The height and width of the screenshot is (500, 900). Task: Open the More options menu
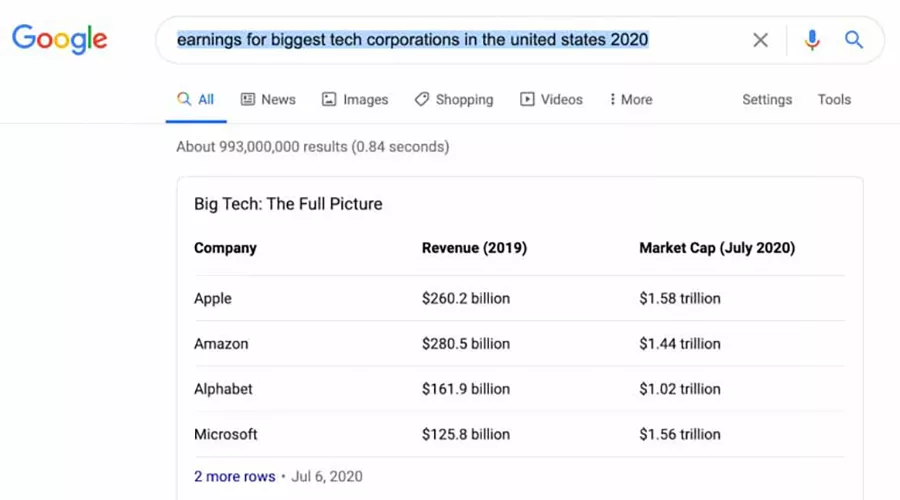[631, 99]
